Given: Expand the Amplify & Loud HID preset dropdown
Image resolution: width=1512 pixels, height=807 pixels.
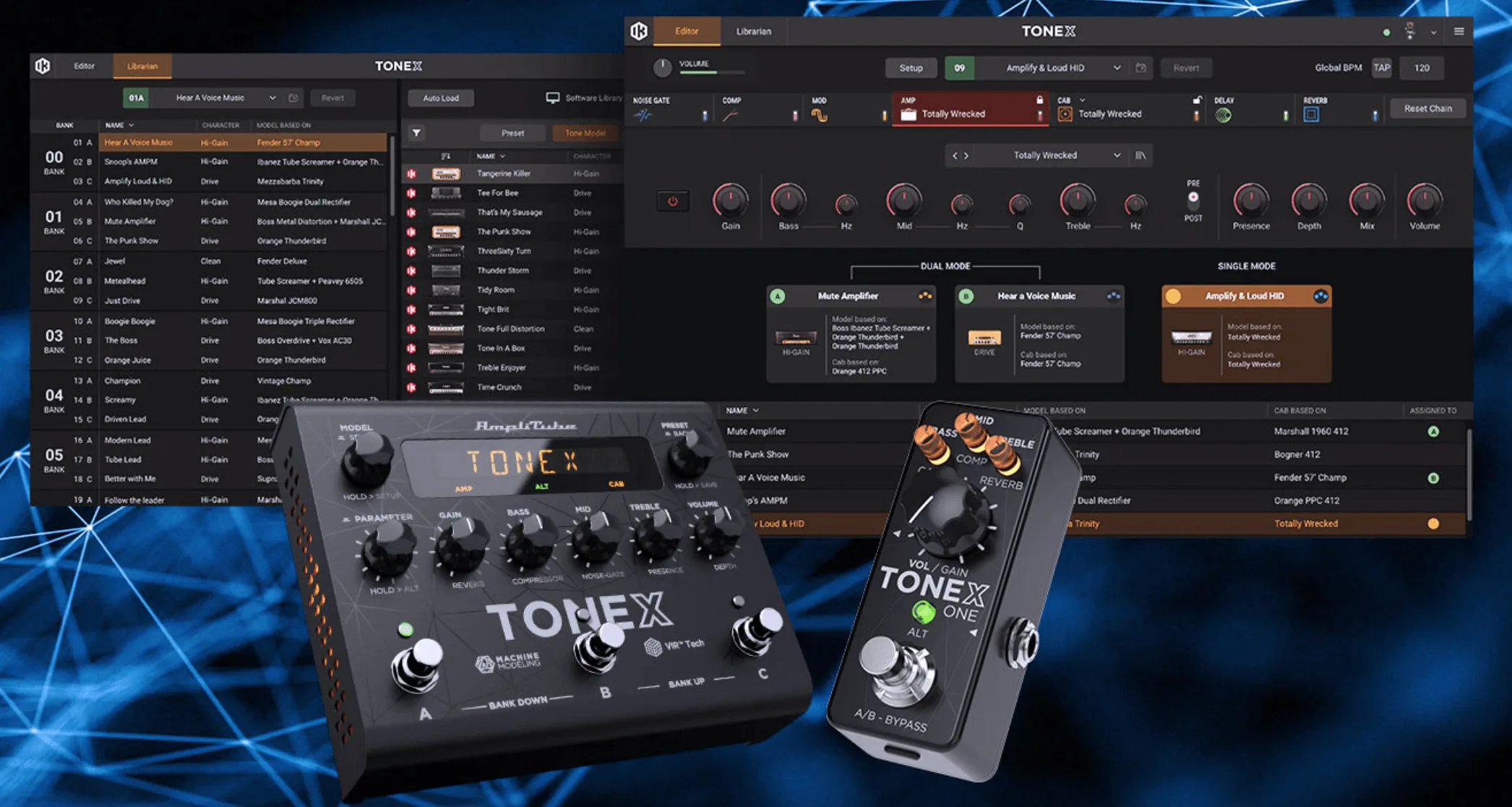Looking at the screenshot, I should [x=1117, y=67].
